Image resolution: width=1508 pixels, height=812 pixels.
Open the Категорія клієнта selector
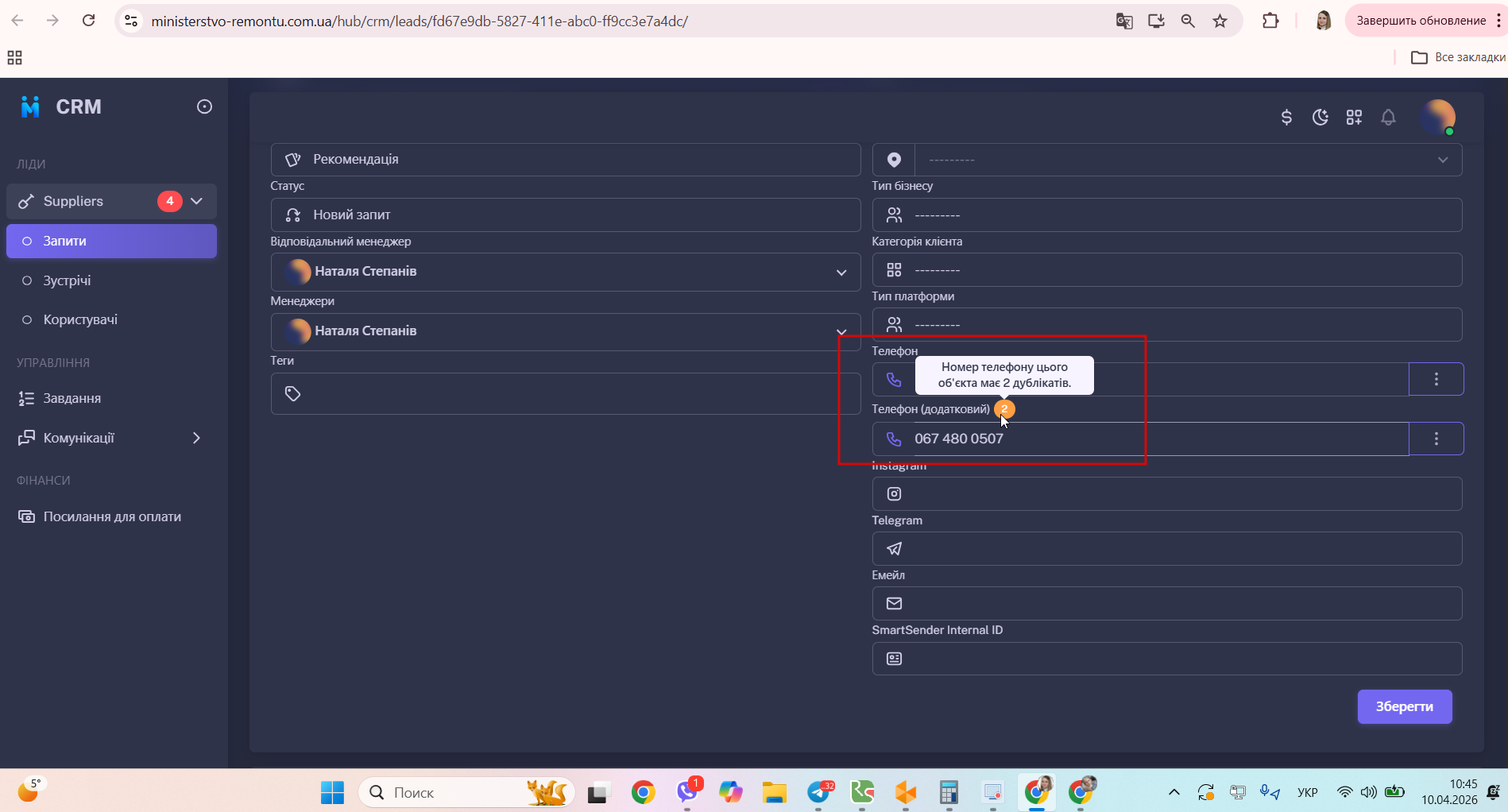tap(1167, 270)
